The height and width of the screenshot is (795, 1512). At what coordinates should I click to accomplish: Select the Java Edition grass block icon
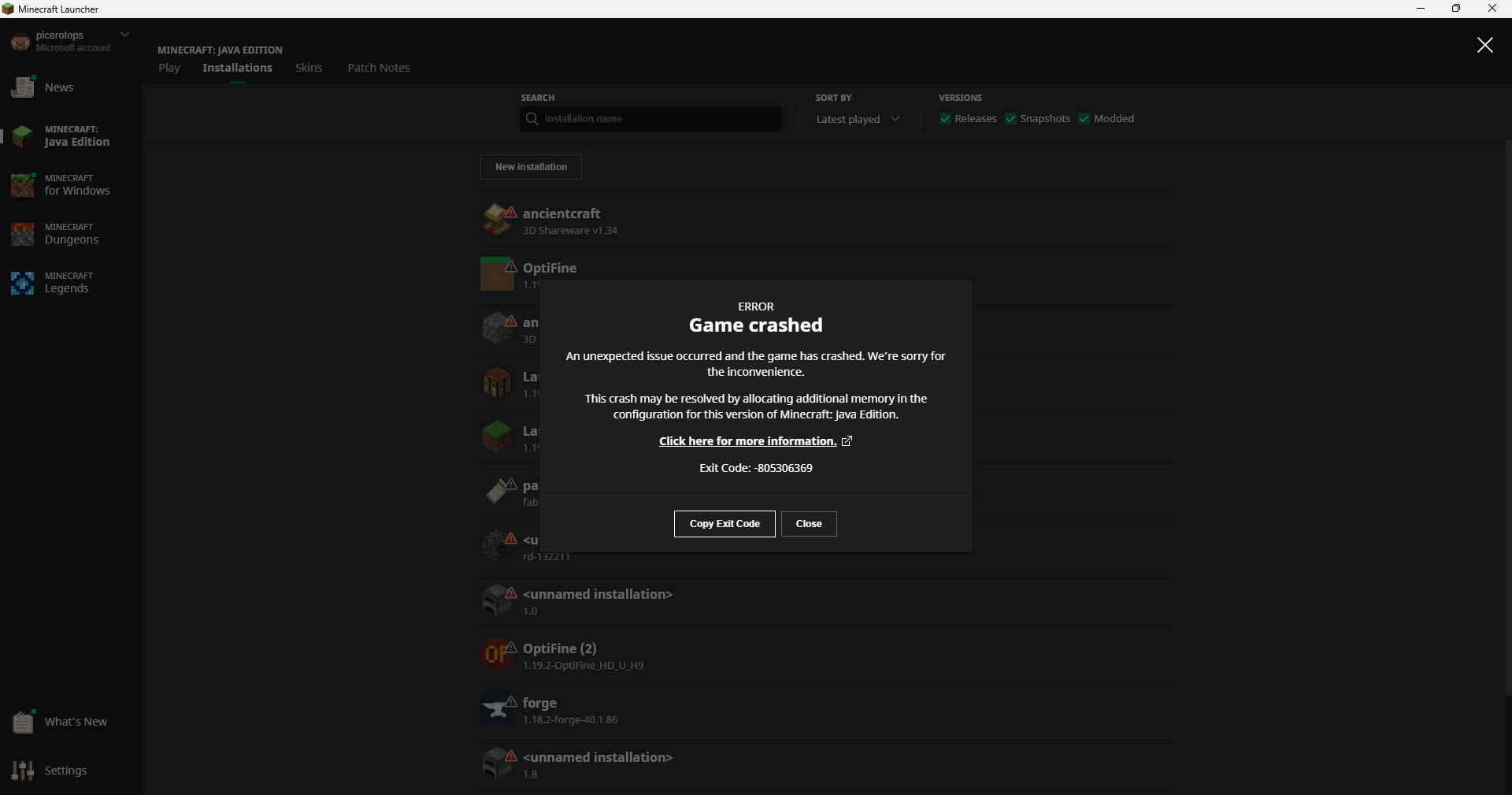click(x=23, y=136)
